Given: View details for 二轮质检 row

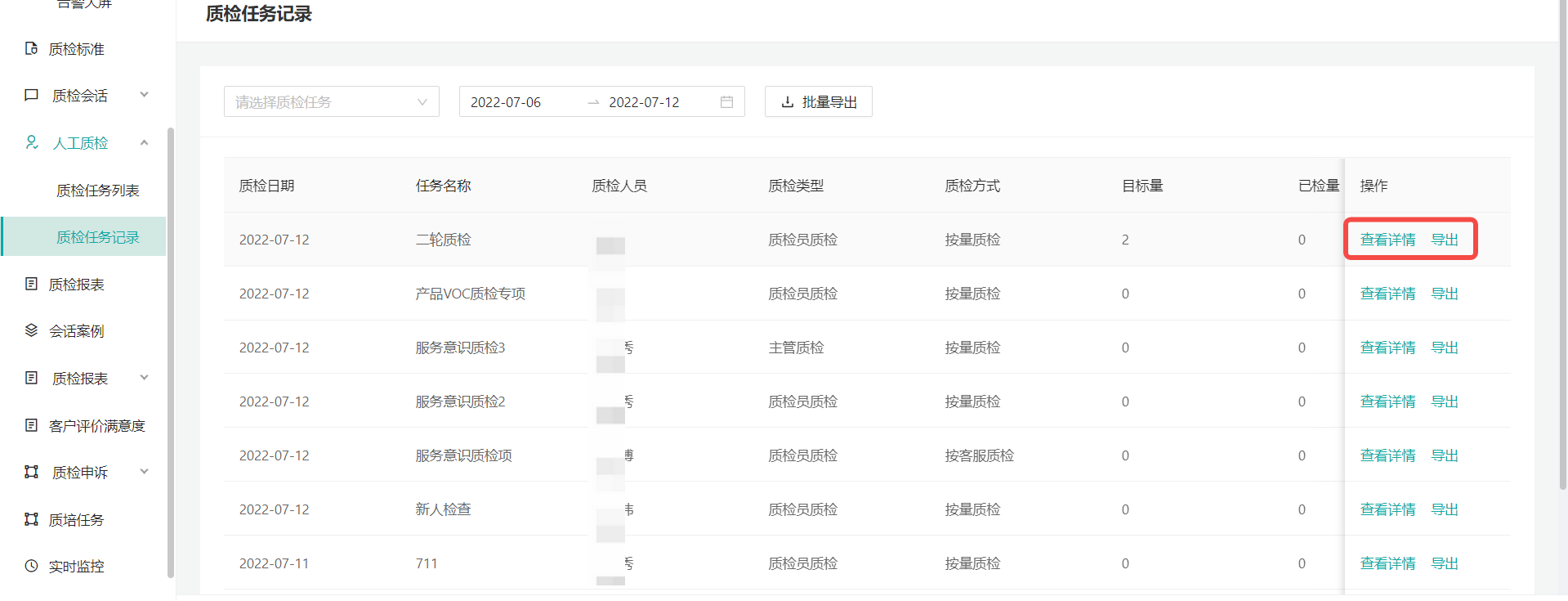Looking at the screenshot, I should [1387, 240].
